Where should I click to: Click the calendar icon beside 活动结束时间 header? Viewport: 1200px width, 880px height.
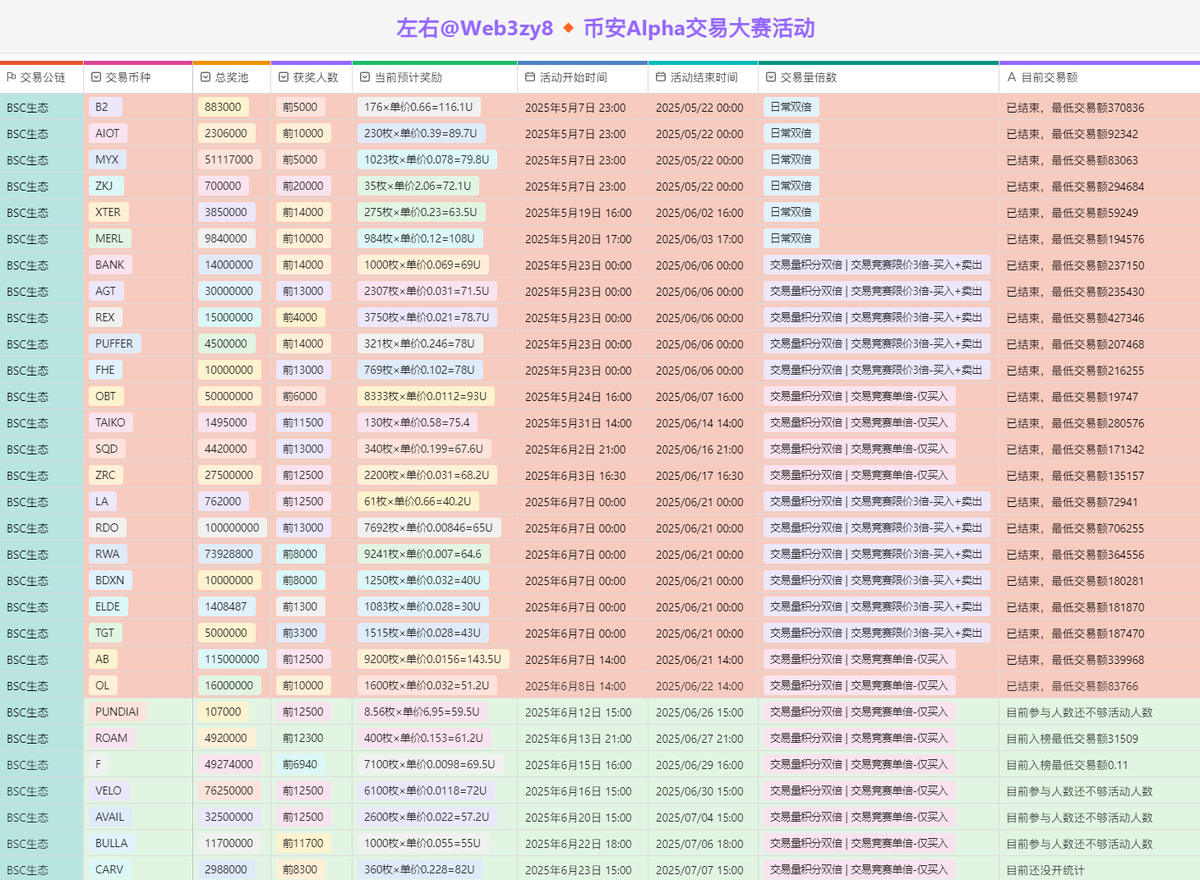point(660,77)
